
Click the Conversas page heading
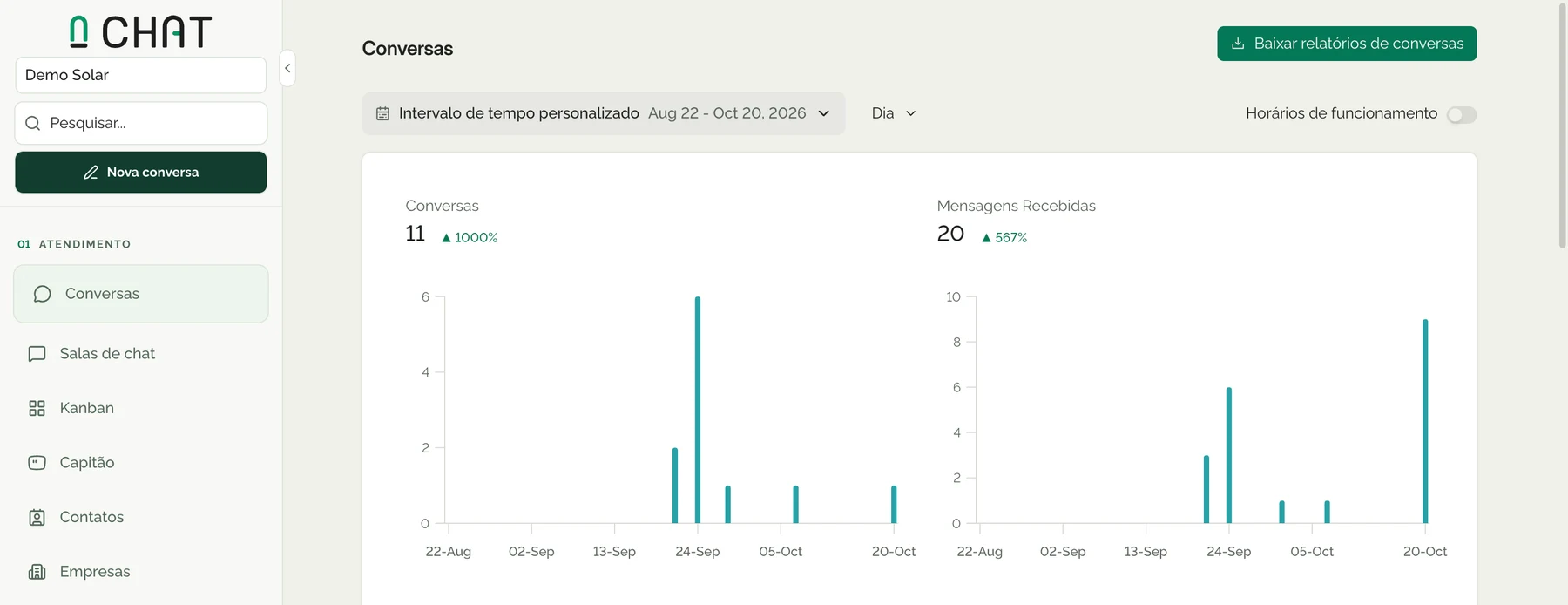coord(408,49)
